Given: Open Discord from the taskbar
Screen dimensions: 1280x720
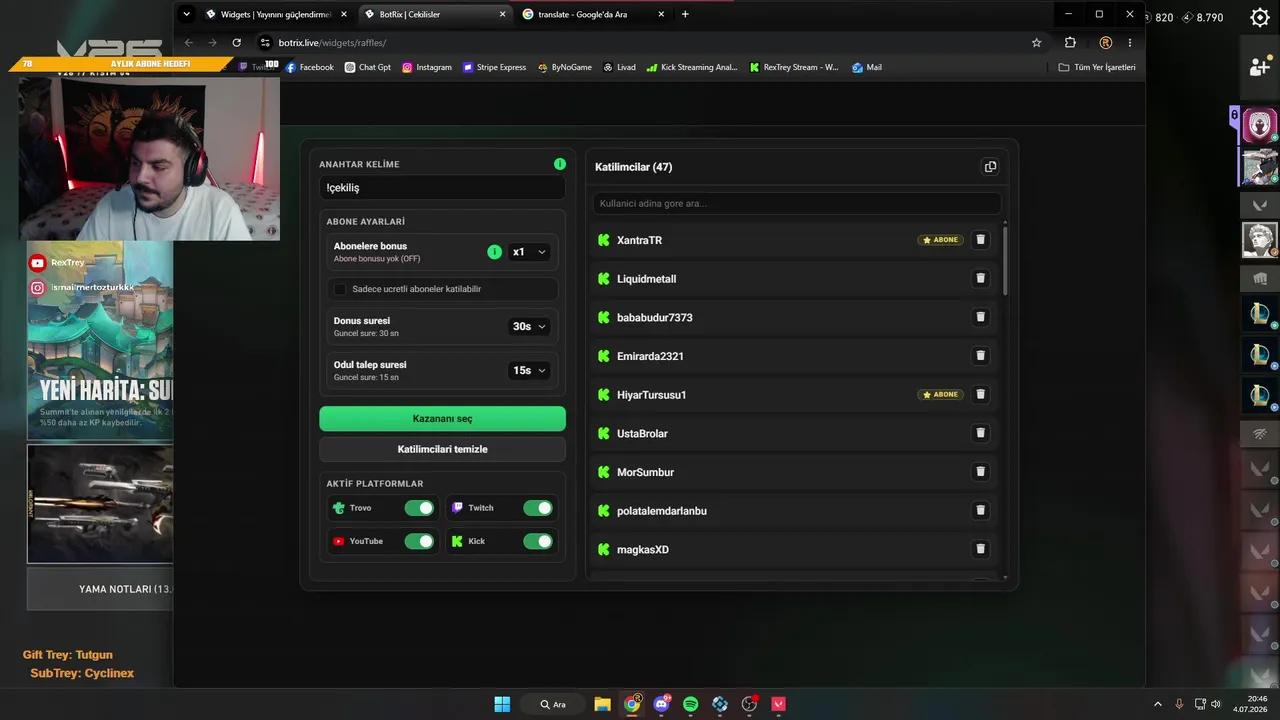Looking at the screenshot, I should coord(661,704).
